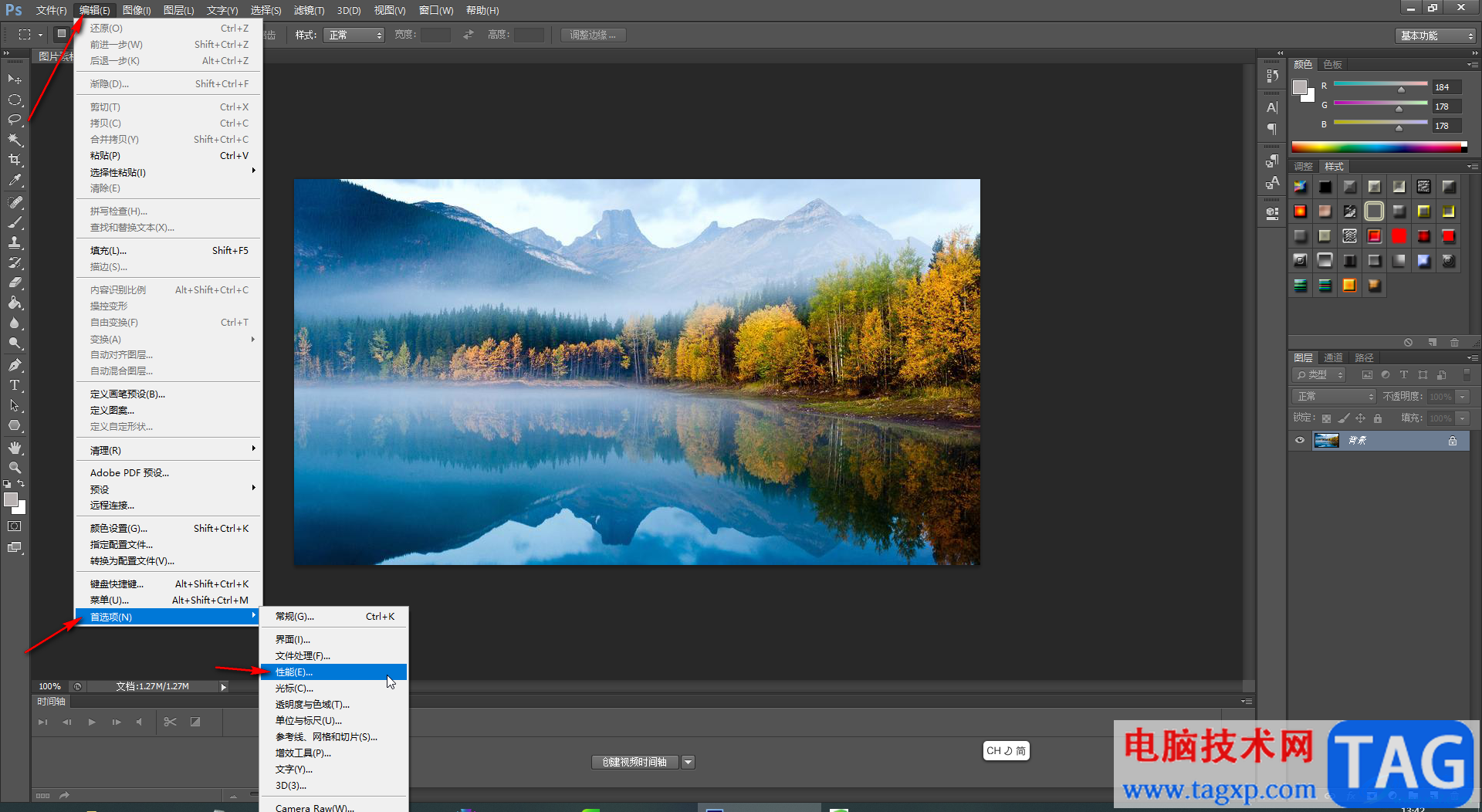
Task: Toggle Quick Mask mode in the toolbar
Action: coord(15,526)
